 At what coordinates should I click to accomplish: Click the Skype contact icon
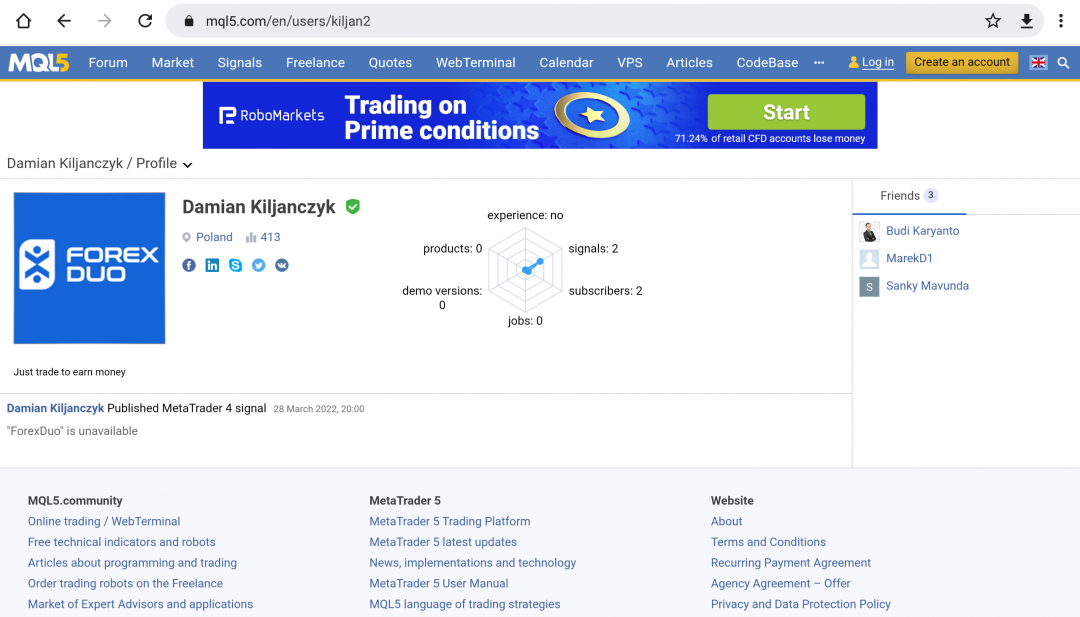click(235, 265)
